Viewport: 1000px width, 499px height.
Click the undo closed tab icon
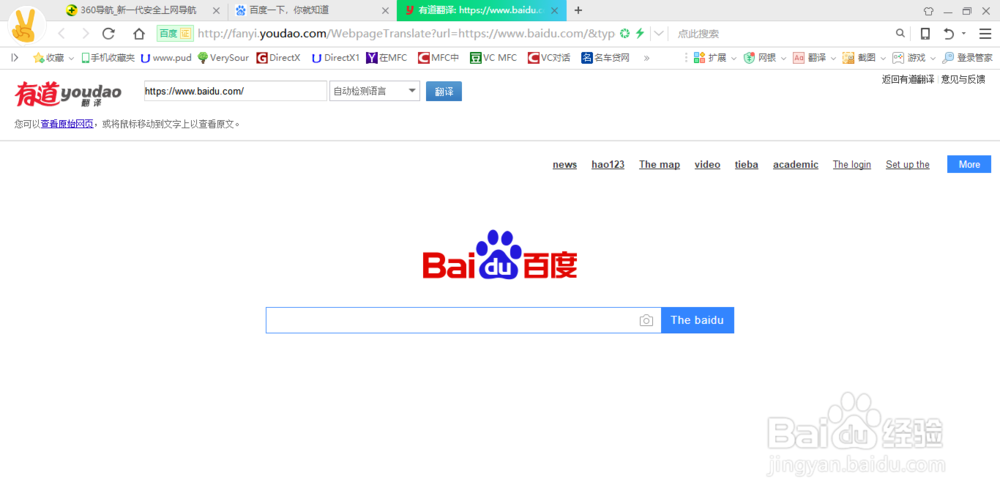(949, 34)
